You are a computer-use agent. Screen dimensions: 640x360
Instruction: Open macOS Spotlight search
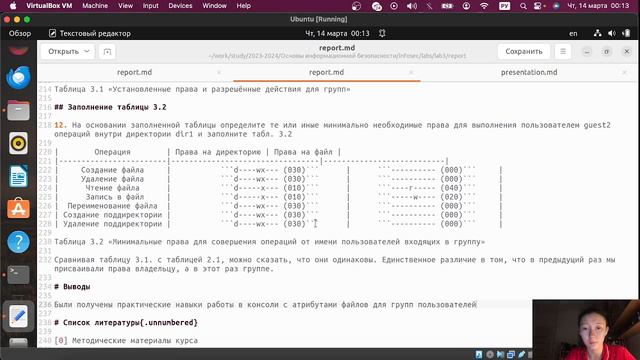point(523,6)
